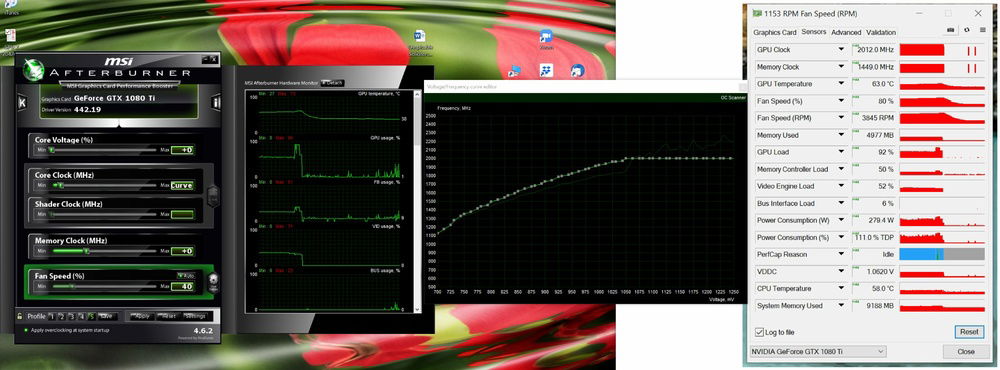Screen dimensions: 1000x370
Task: Click the Kombustor K button in Afterburner
Action: [22, 103]
